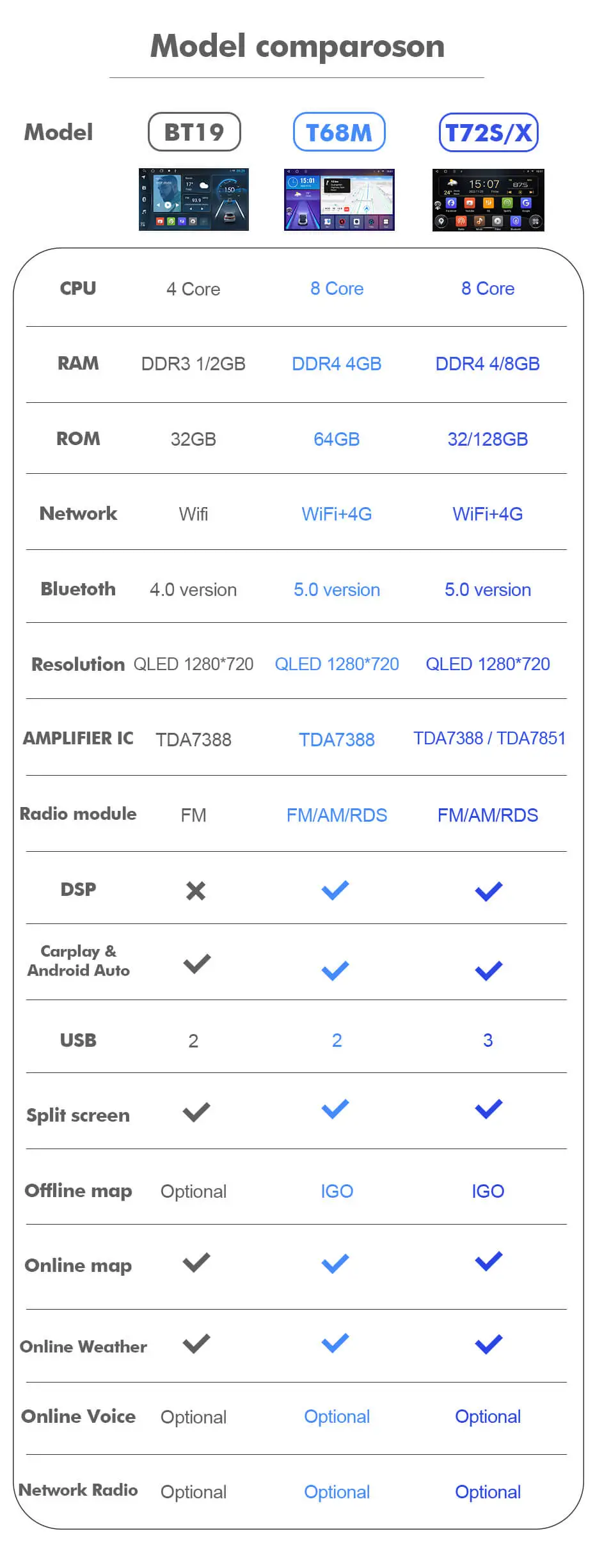This screenshot has height=1568, width=595.
Task: Select the T72S/X model label
Action: point(489,132)
